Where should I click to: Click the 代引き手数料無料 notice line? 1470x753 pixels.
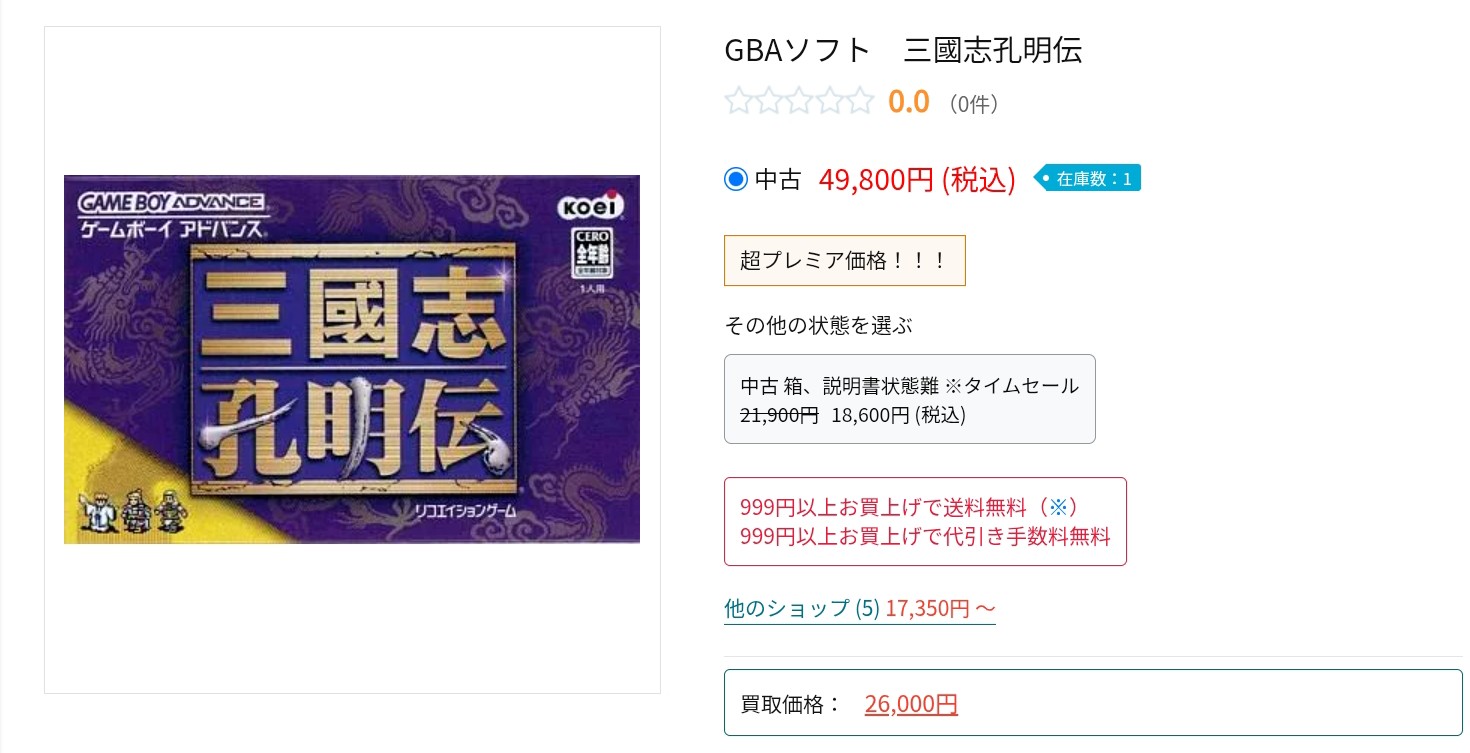tap(925, 537)
